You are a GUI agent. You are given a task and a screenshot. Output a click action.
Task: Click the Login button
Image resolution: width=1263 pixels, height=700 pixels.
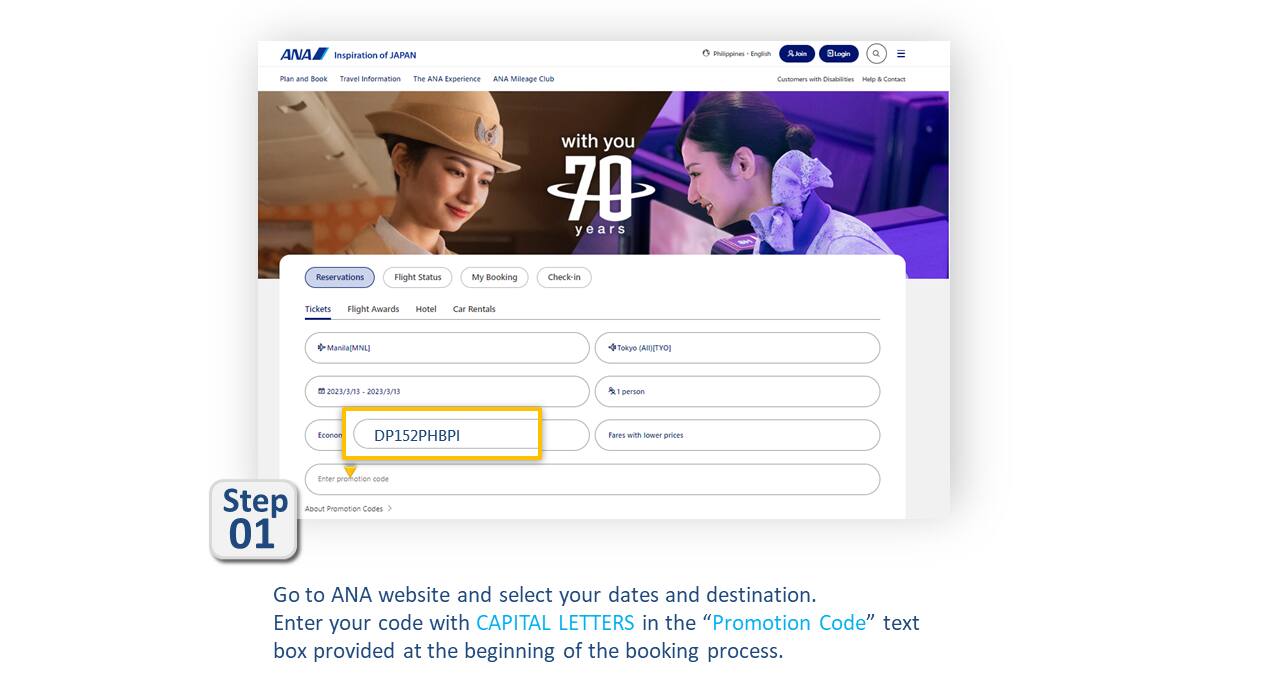839,54
